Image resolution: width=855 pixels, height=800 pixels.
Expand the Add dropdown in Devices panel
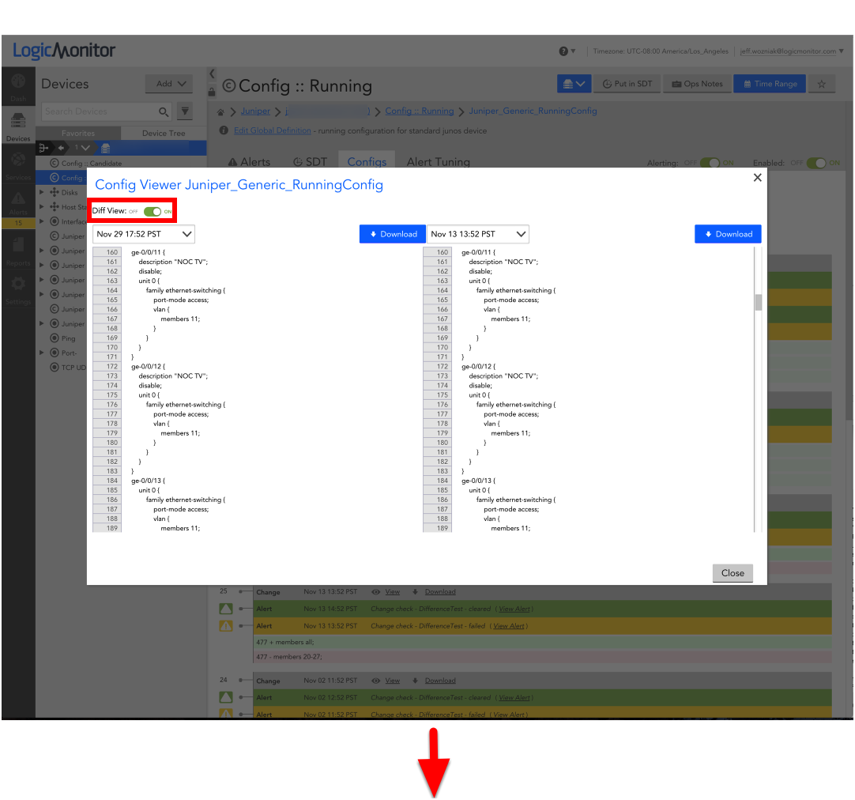coord(171,84)
